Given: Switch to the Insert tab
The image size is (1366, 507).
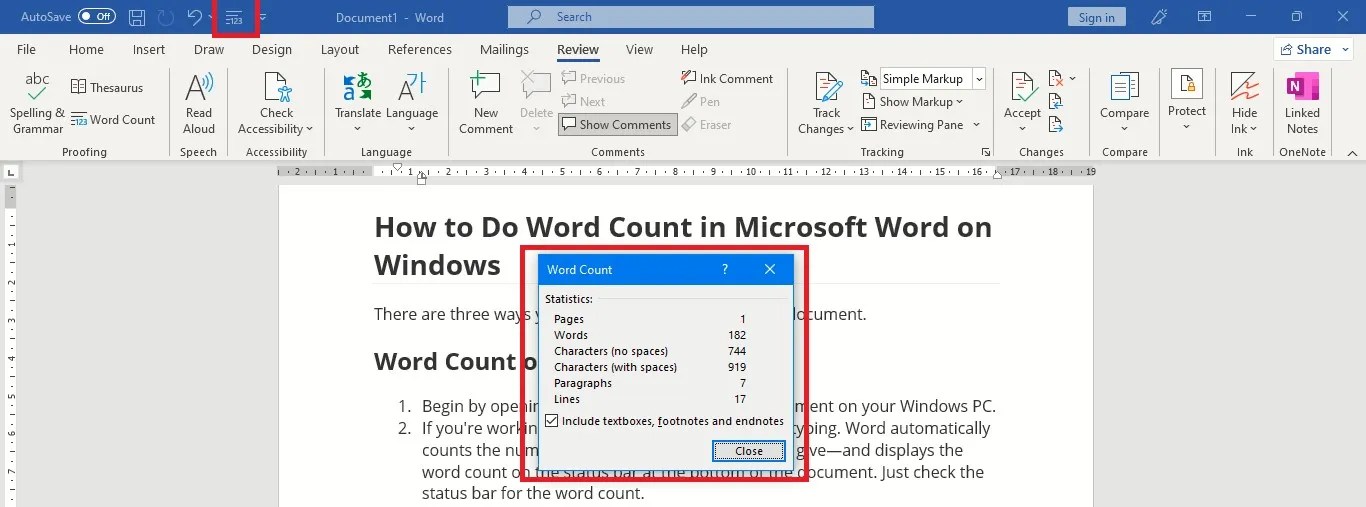Looking at the screenshot, I should tap(149, 49).
